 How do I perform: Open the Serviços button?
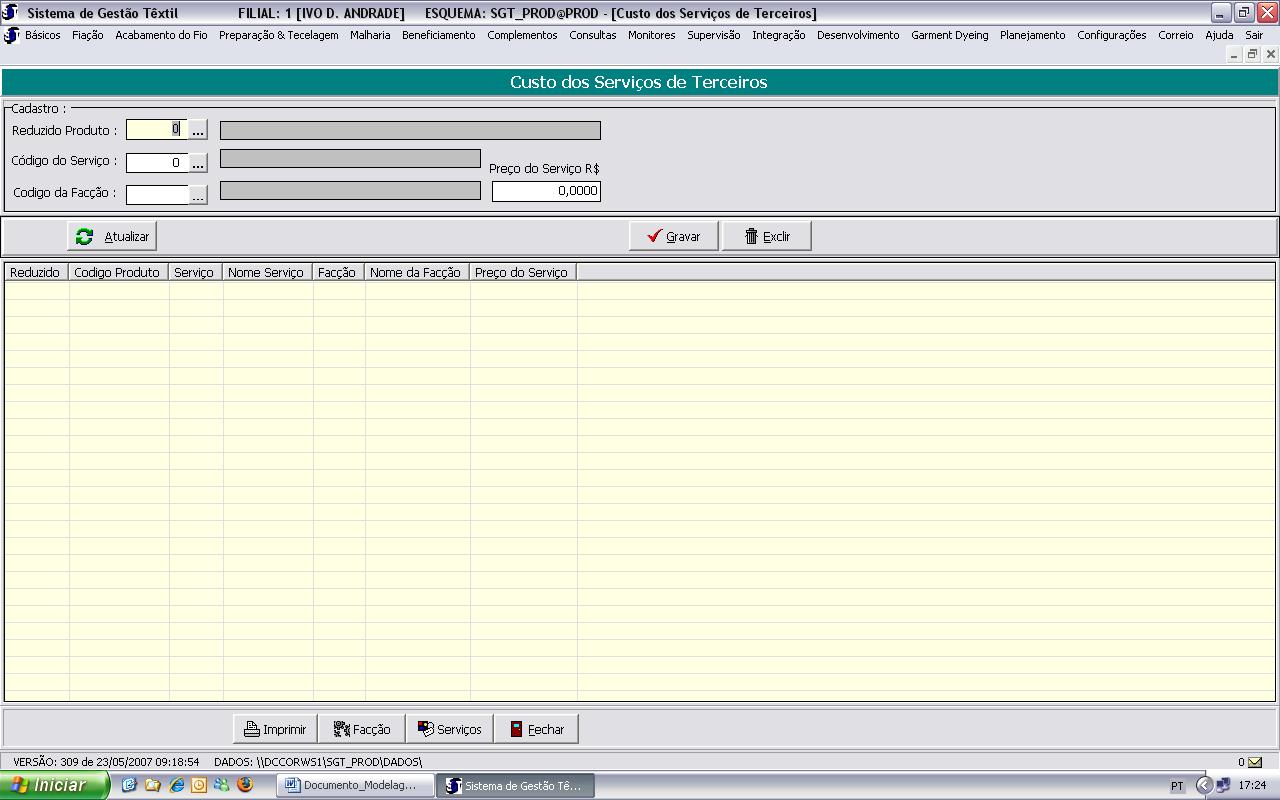[449, 730]
